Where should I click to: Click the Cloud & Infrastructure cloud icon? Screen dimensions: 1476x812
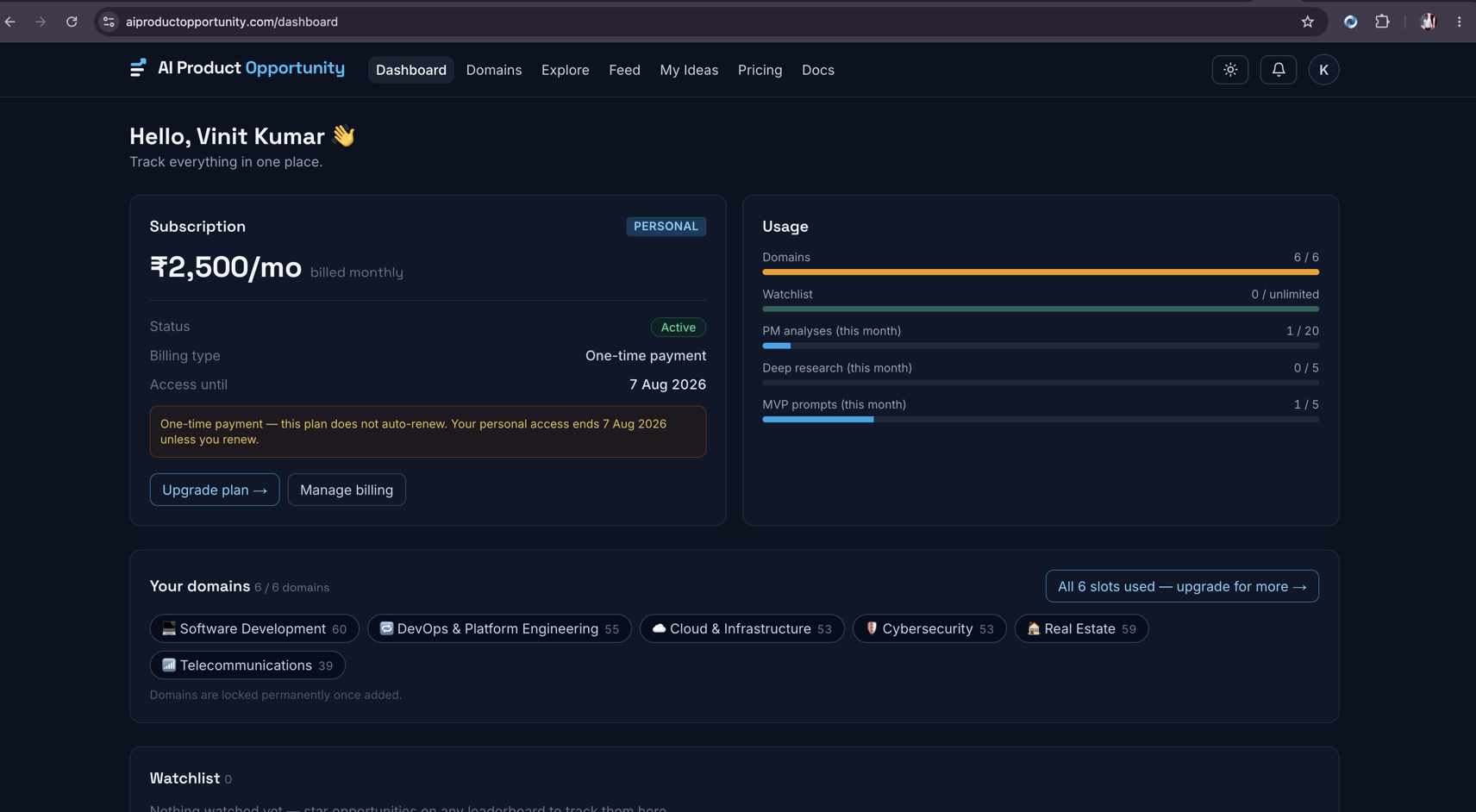point(659,628)
